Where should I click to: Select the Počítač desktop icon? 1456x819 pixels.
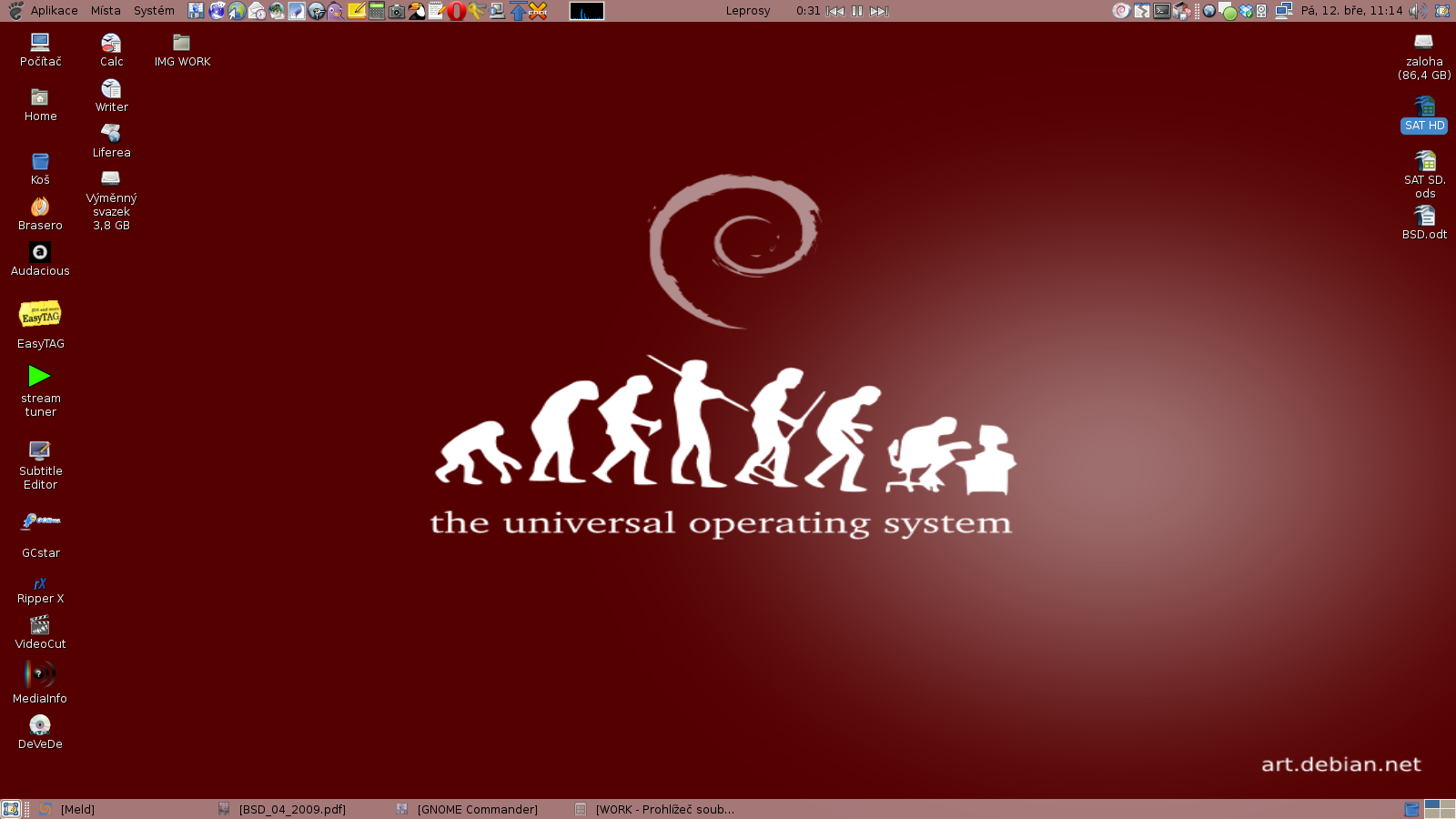click(40, 51)
